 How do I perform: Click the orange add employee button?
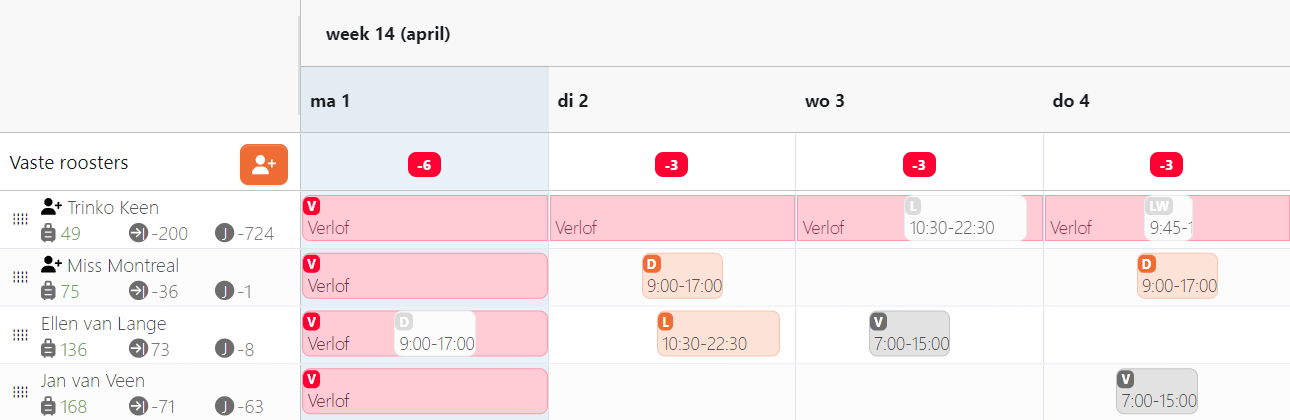264,164
